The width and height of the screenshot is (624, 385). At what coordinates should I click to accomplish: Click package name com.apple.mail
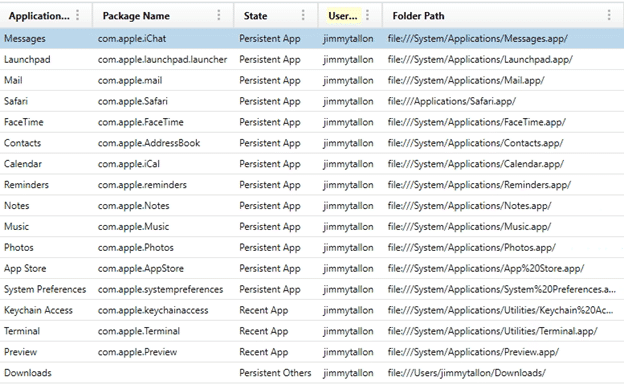pos(130,80)
